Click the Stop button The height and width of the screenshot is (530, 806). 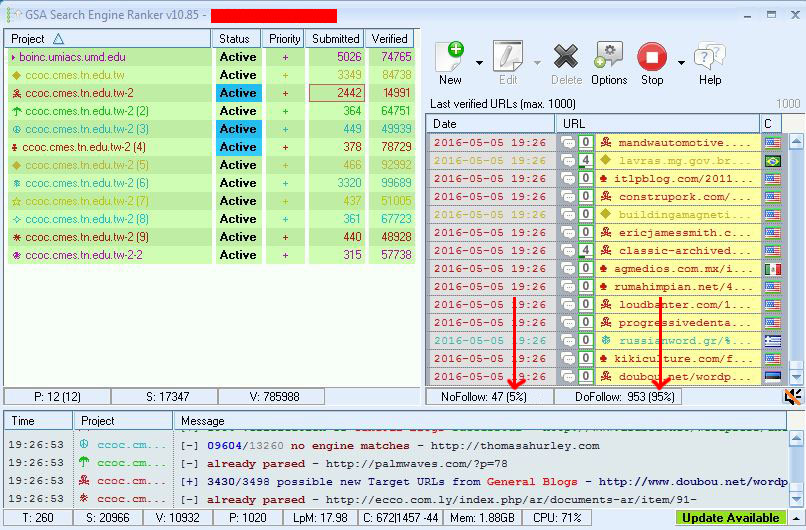click(x=652, y=62)
